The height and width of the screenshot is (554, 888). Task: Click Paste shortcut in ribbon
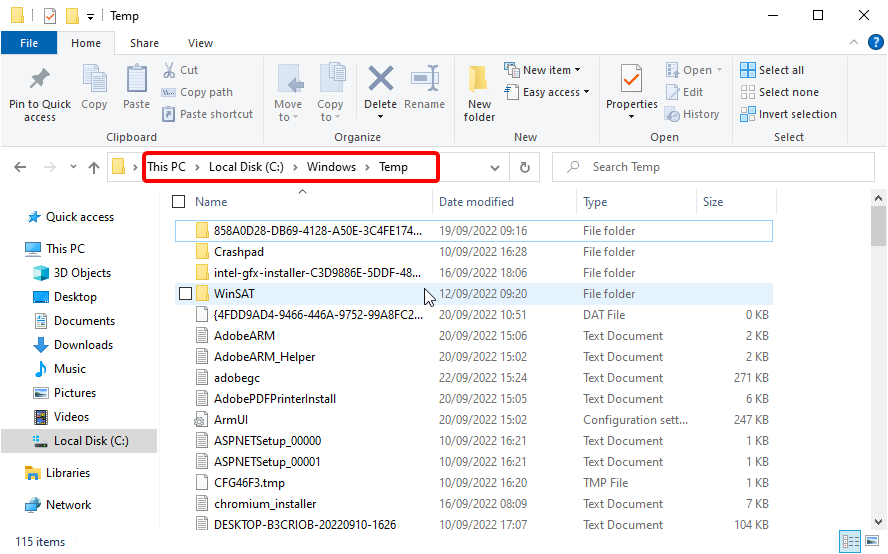[208, 114]
